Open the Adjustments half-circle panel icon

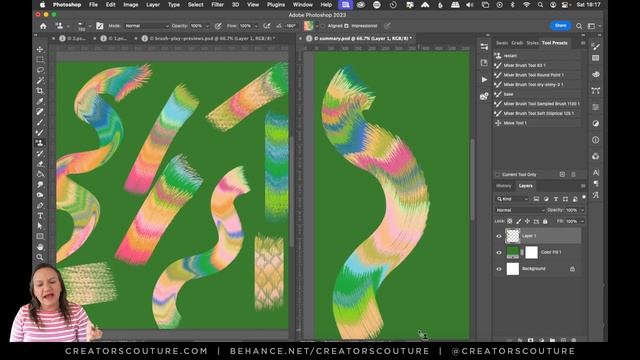click(x=596, y=123)
